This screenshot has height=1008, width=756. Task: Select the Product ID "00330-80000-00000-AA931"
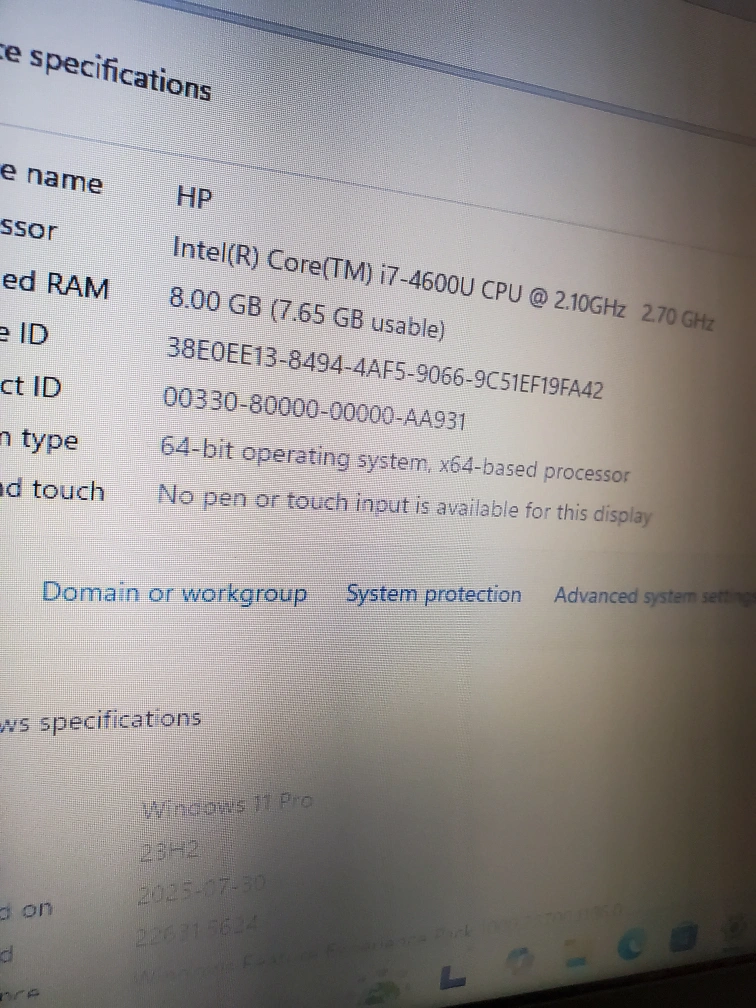click(314, 408)
